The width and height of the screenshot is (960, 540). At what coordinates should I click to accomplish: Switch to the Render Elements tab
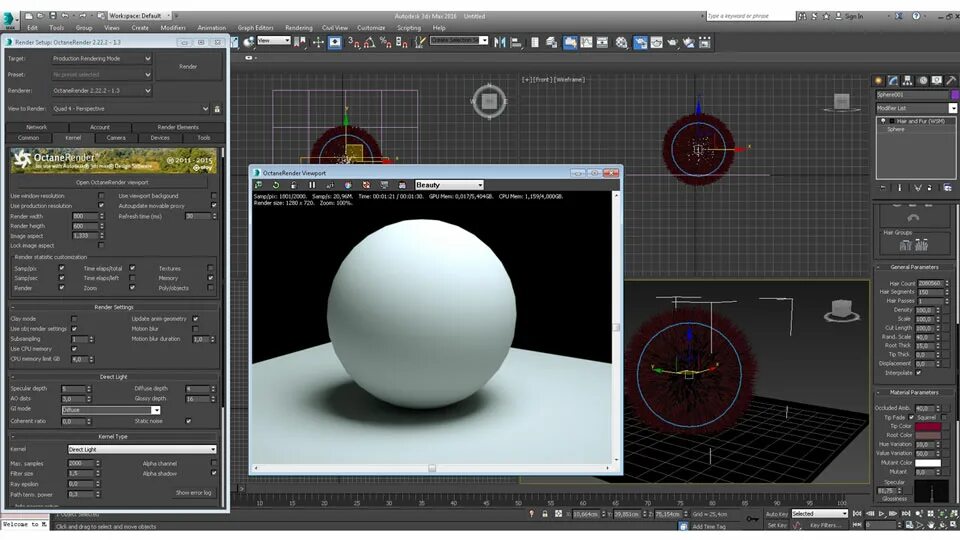178,127
